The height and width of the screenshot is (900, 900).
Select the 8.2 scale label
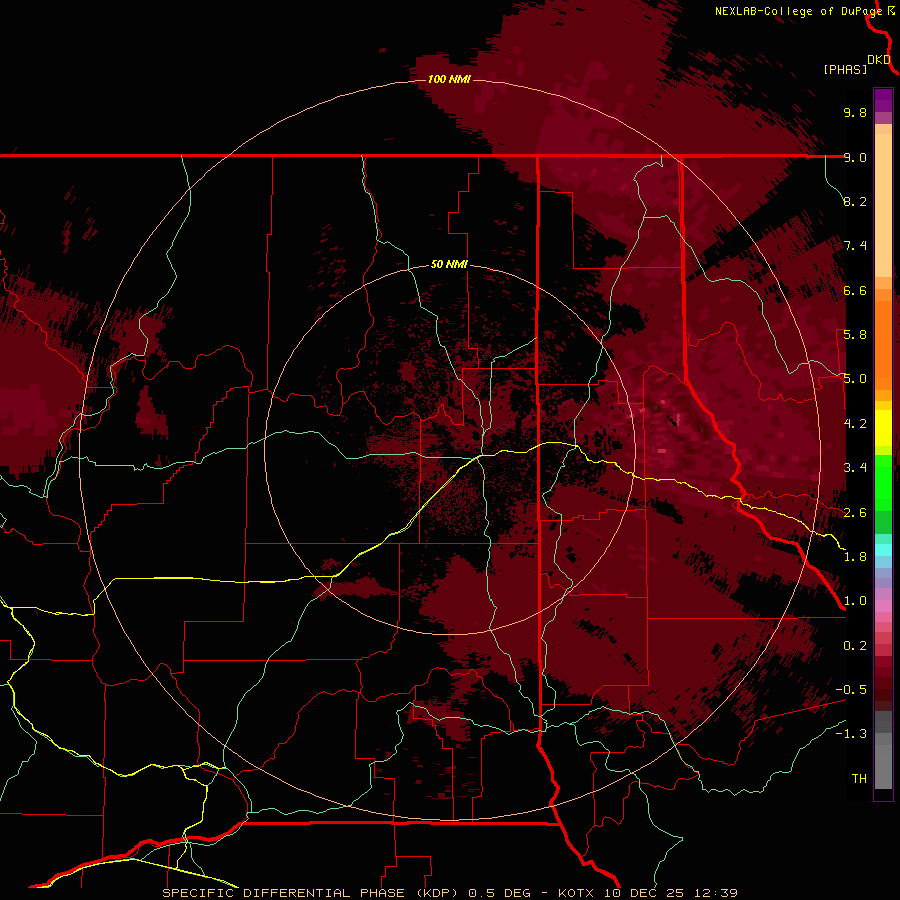pos(855,201)
